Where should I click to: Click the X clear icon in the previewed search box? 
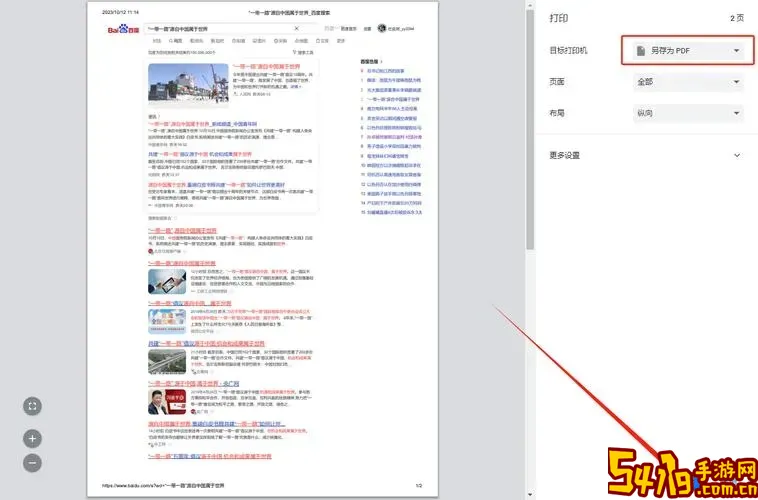pos(297,29)
